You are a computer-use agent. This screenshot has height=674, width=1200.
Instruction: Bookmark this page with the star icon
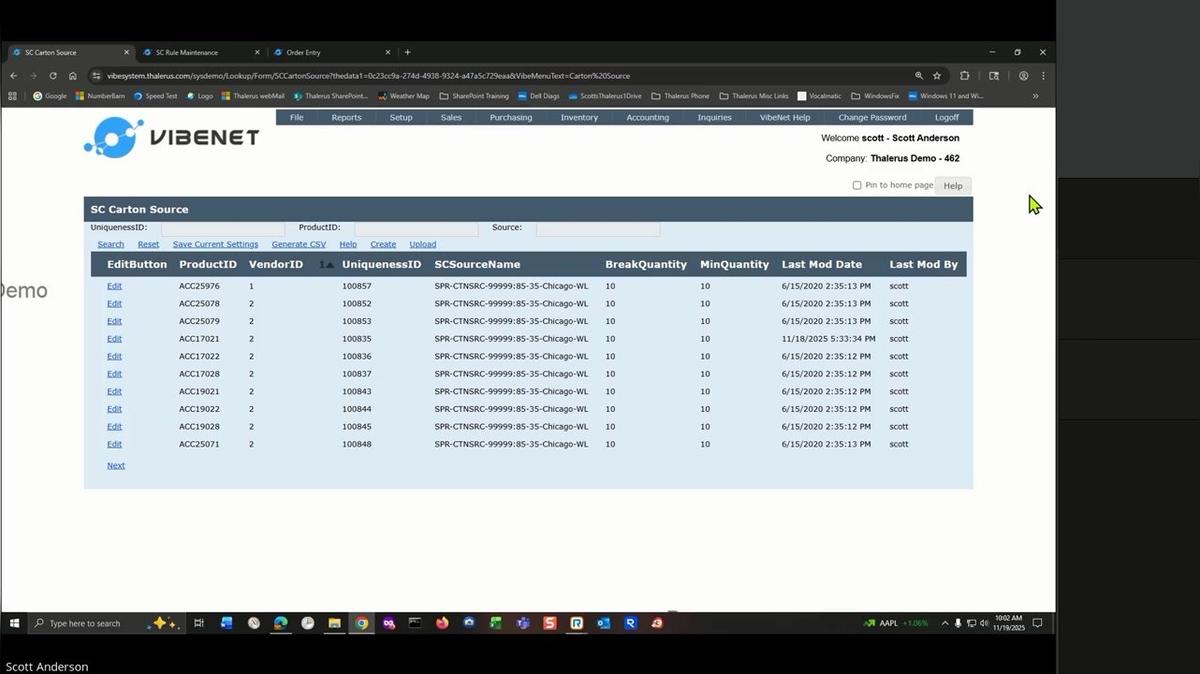[937, 76]
